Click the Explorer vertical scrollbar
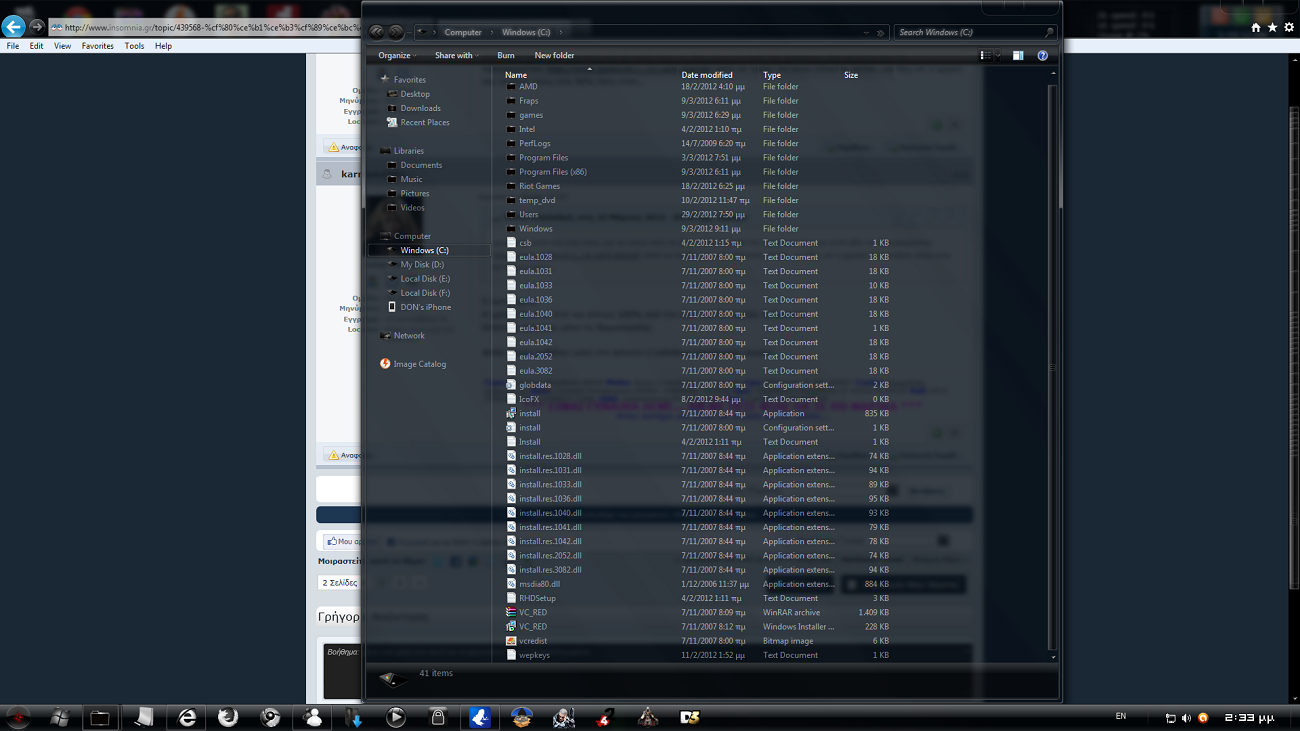Image resolution: width=1300 pixels, height=731 pixels. (x=1052, y=365)
